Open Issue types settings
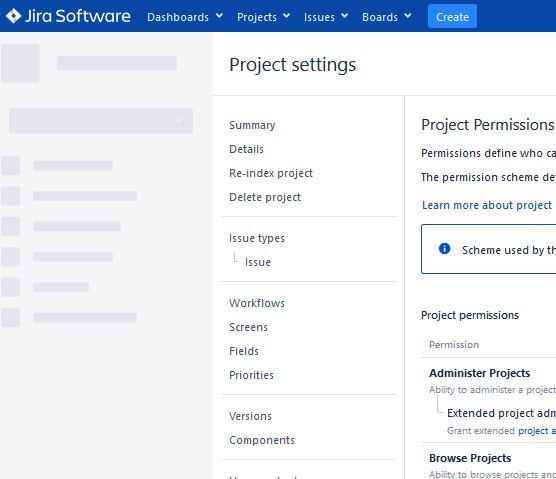This screenshot has width=556, height=479. [257, 238]
